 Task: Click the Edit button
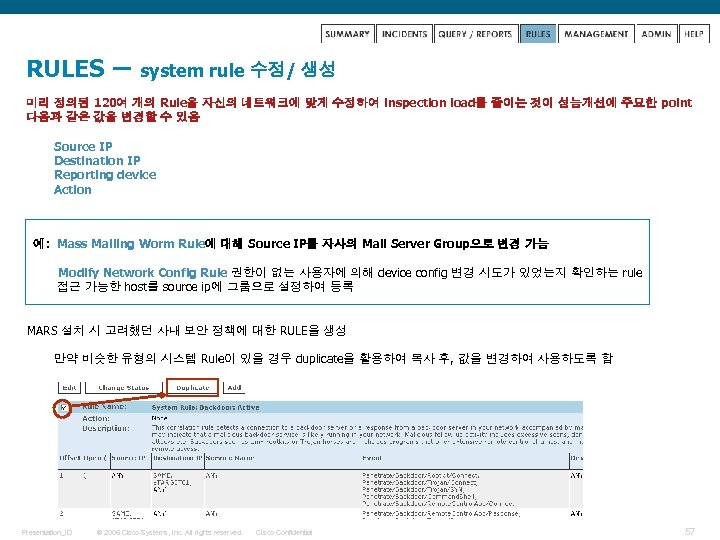(x=69, y=387)
